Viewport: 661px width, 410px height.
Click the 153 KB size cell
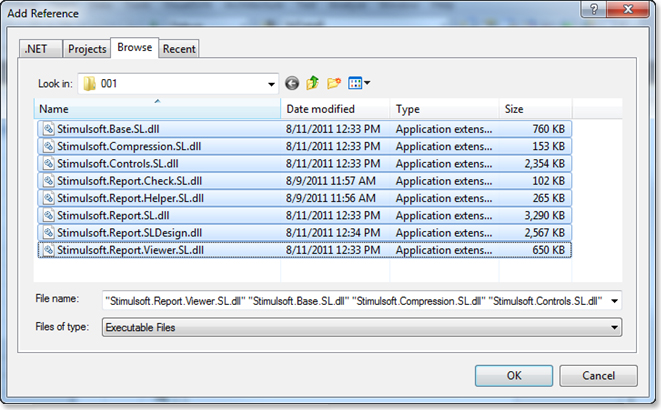point(548,146)
